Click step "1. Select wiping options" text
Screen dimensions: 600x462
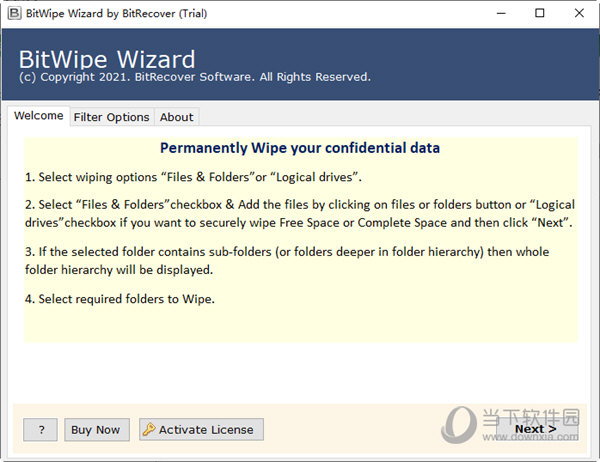pos(193,177)
